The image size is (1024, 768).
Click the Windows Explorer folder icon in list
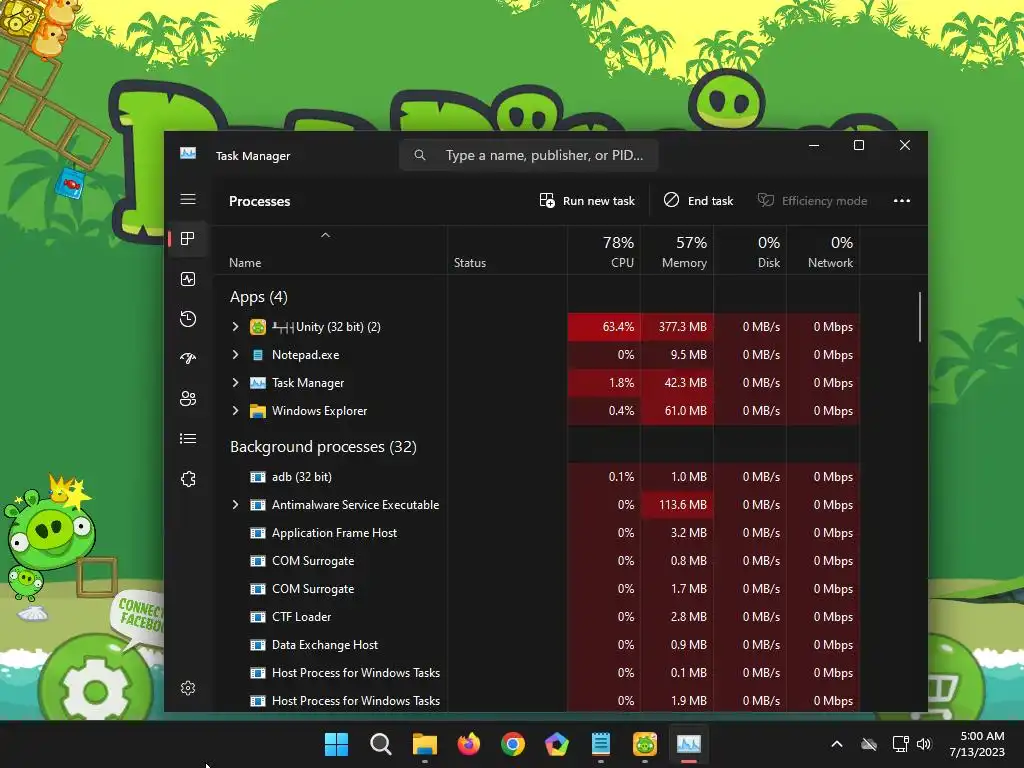258,411
